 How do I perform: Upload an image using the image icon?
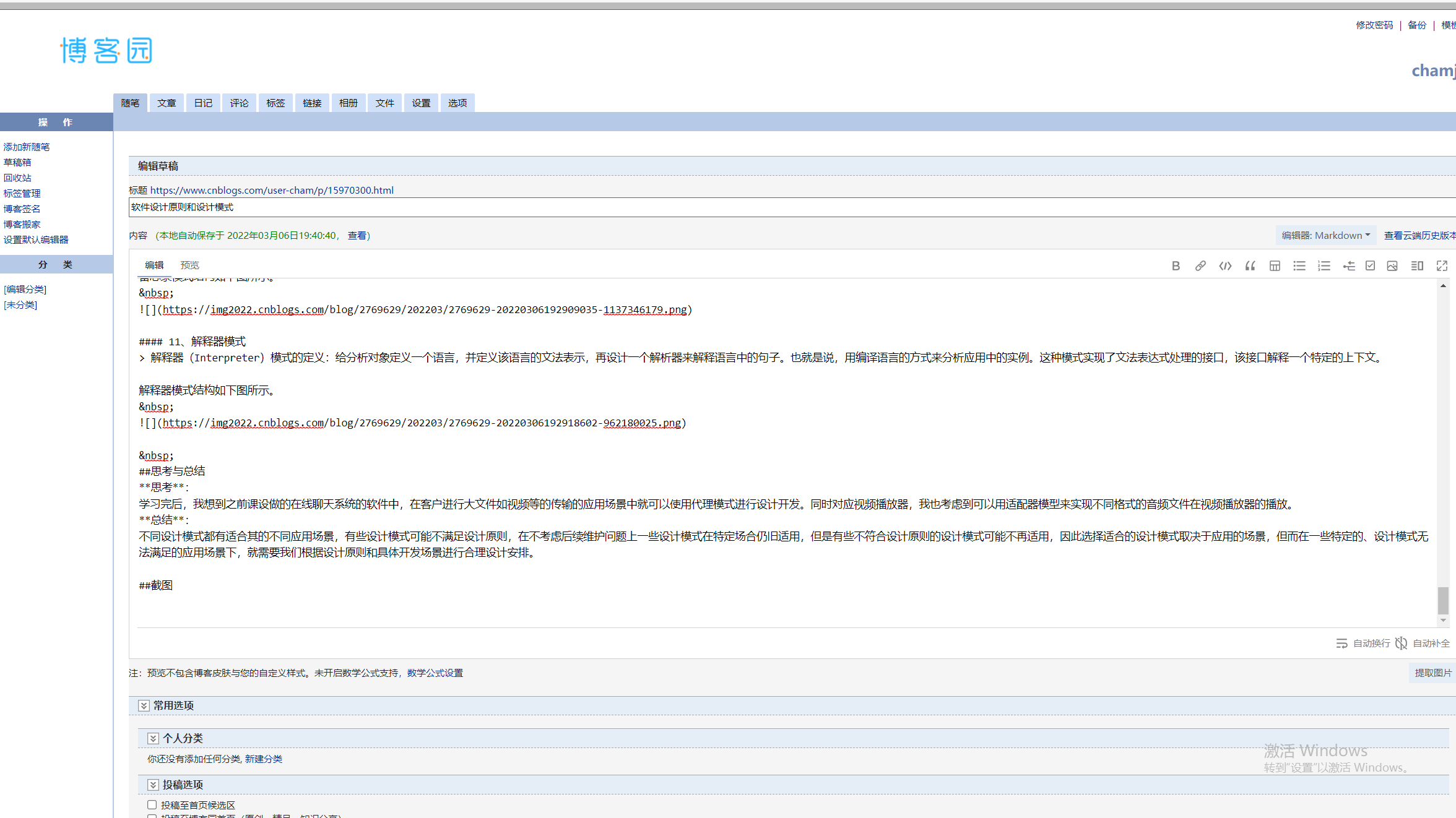pos(1392,266)
